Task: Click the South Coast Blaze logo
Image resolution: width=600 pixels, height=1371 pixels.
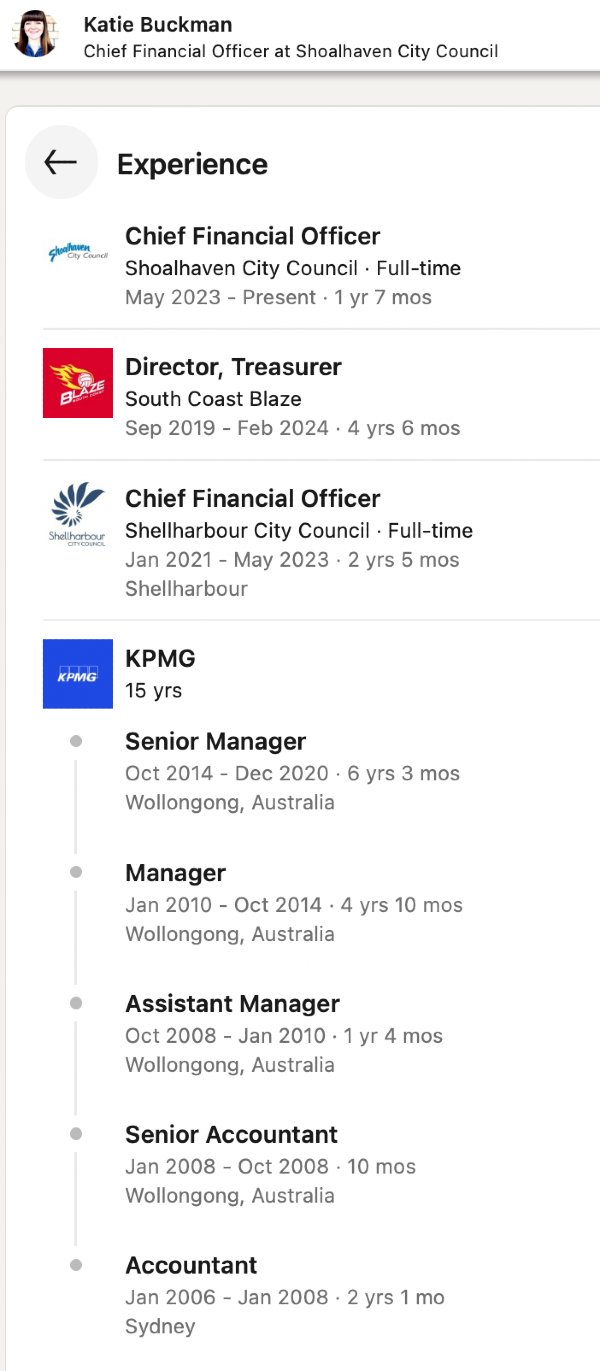Action: point(78,383)
